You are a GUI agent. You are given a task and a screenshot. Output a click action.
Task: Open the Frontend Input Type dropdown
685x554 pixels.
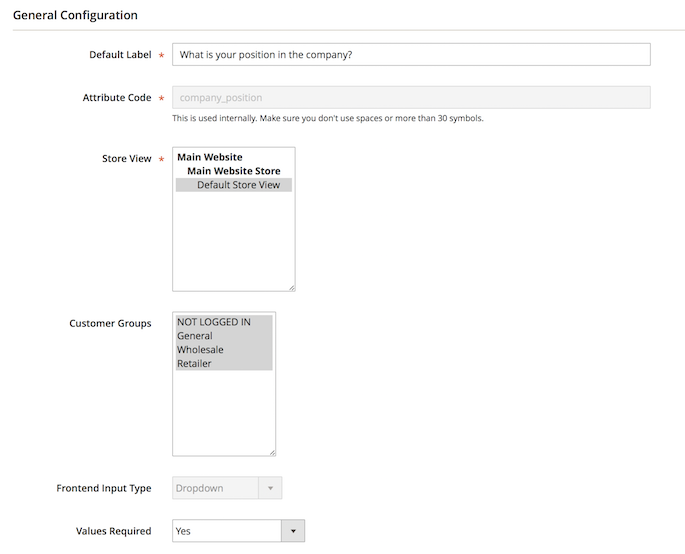(215, 488)
